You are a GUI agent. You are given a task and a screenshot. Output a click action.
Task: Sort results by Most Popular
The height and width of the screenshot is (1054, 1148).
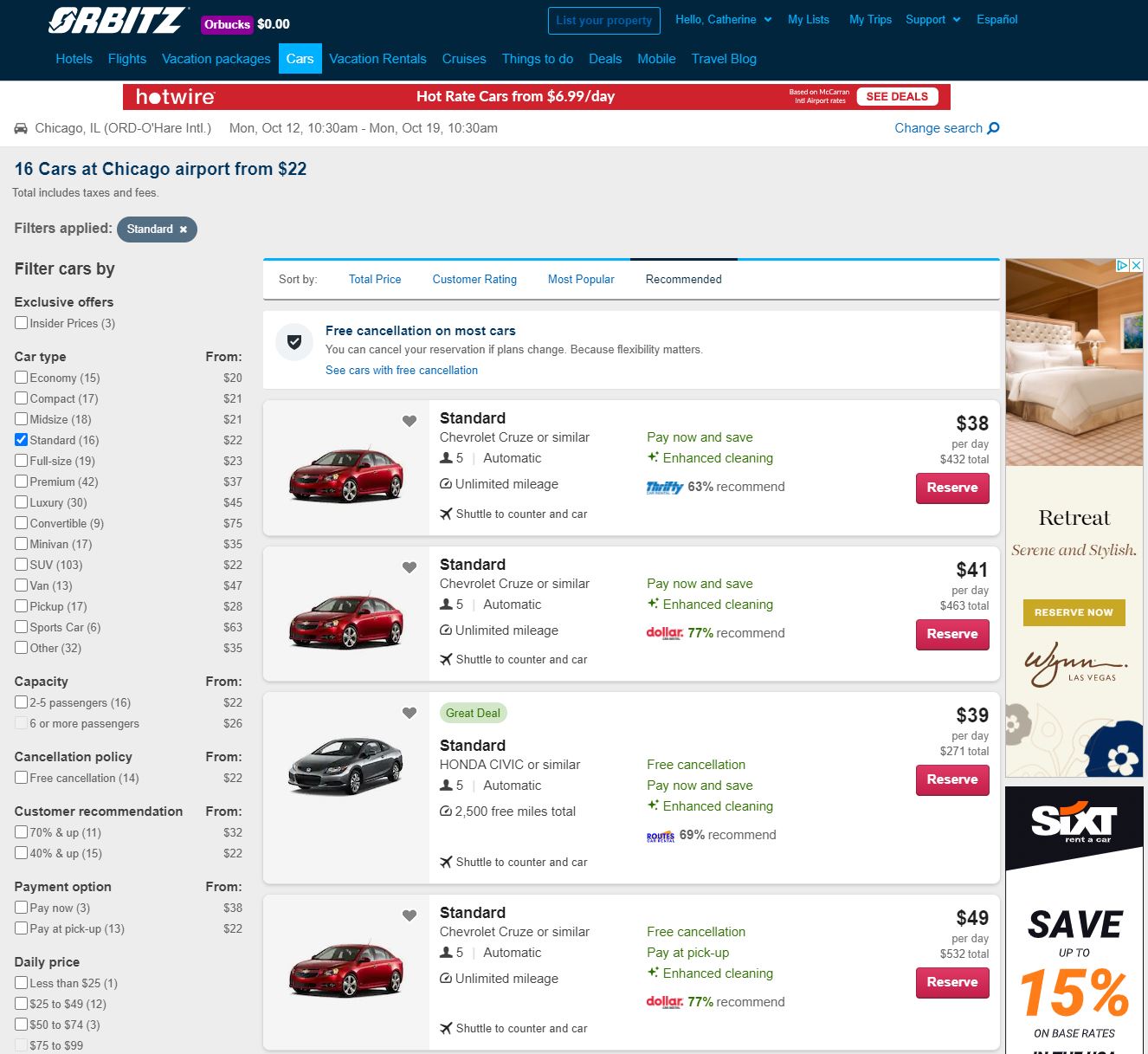[581, 280]
